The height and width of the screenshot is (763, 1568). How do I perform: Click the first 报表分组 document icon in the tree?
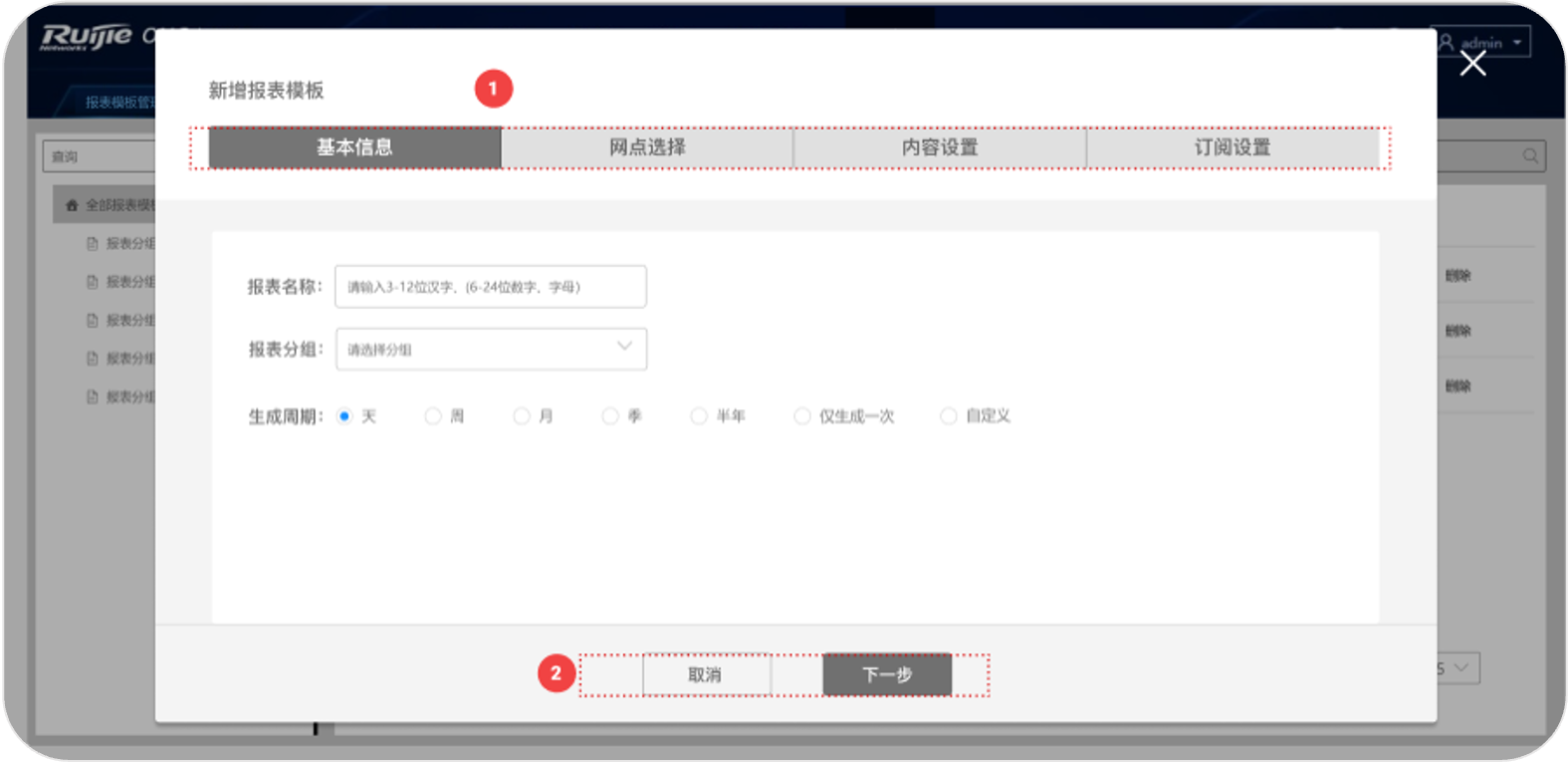[x=93, y=244]
